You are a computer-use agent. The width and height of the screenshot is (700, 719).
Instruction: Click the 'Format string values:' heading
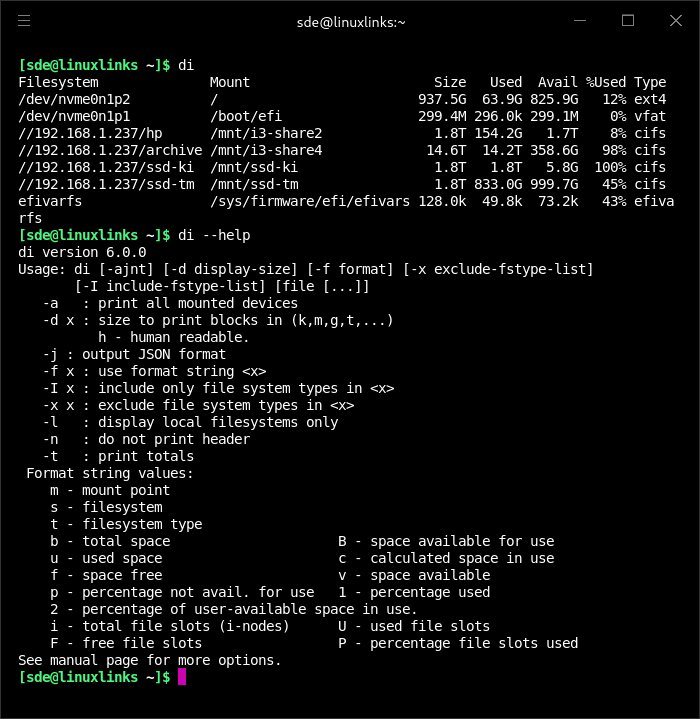click(110, 473)
